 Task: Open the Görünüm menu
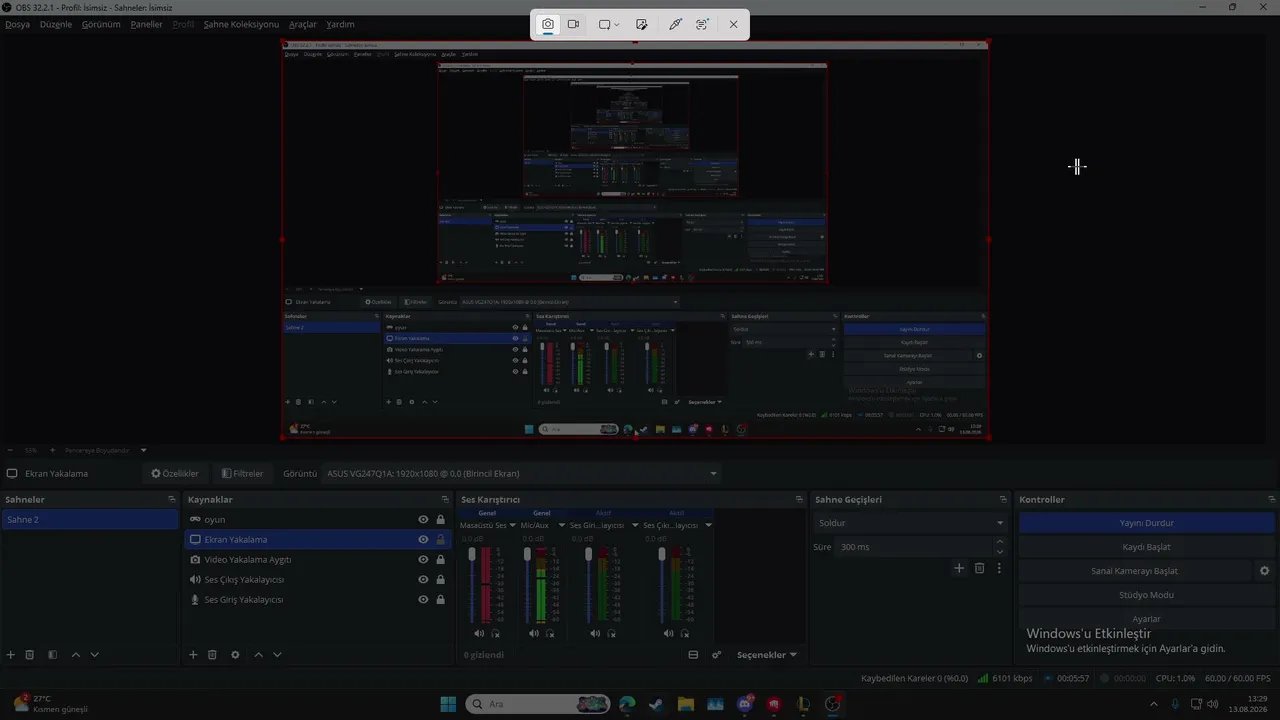coord(101,24)
